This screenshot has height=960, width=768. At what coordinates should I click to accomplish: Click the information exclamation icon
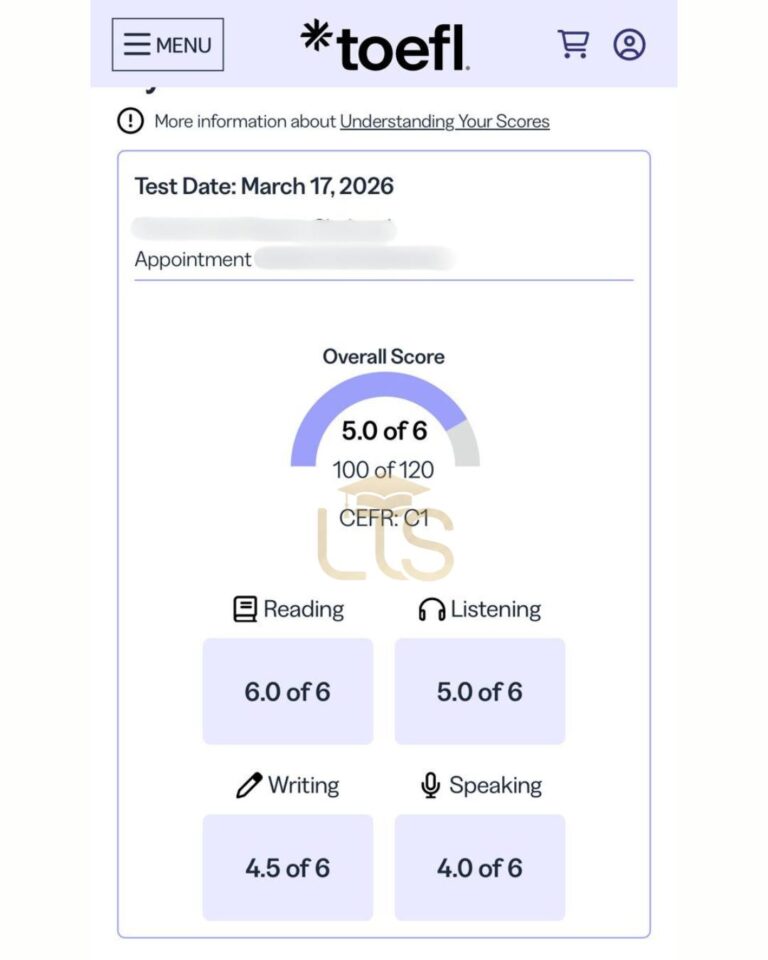click(130, 121)
